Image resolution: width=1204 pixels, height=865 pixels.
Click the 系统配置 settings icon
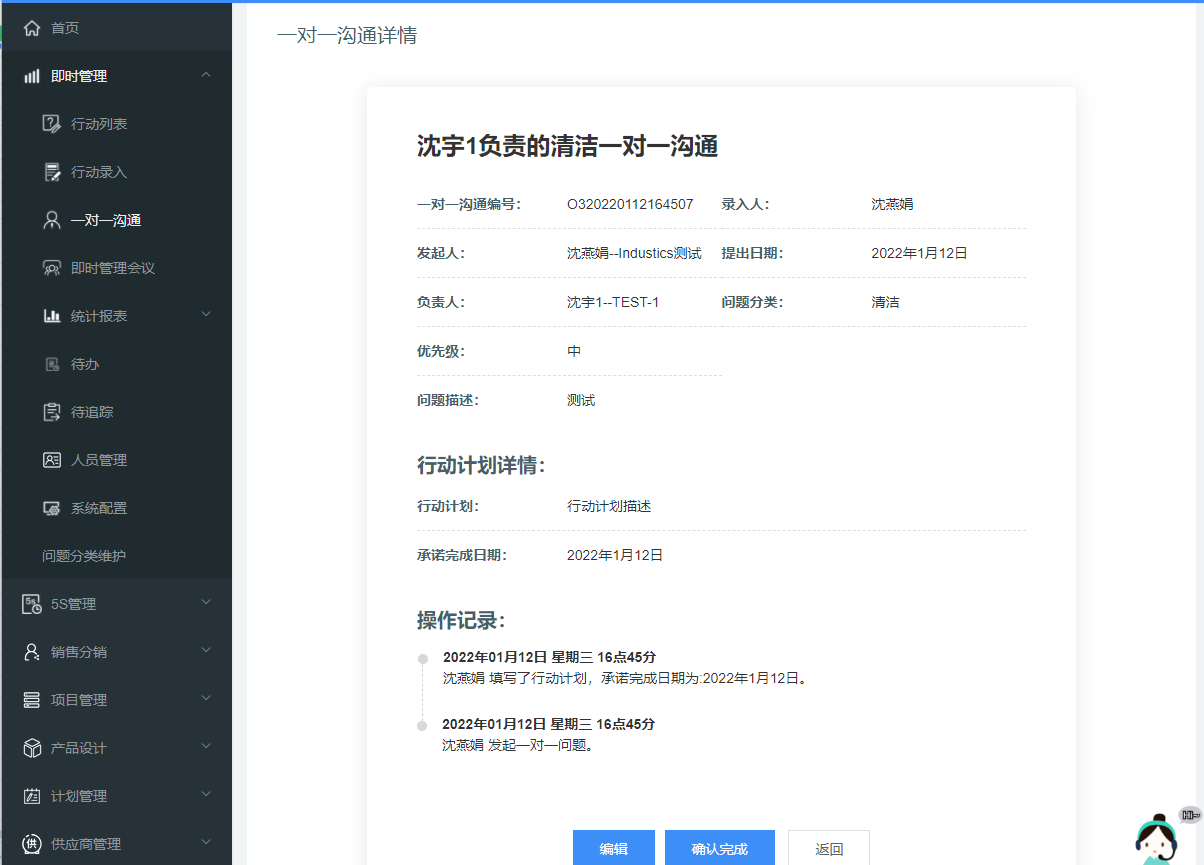(x=52, y=508)
